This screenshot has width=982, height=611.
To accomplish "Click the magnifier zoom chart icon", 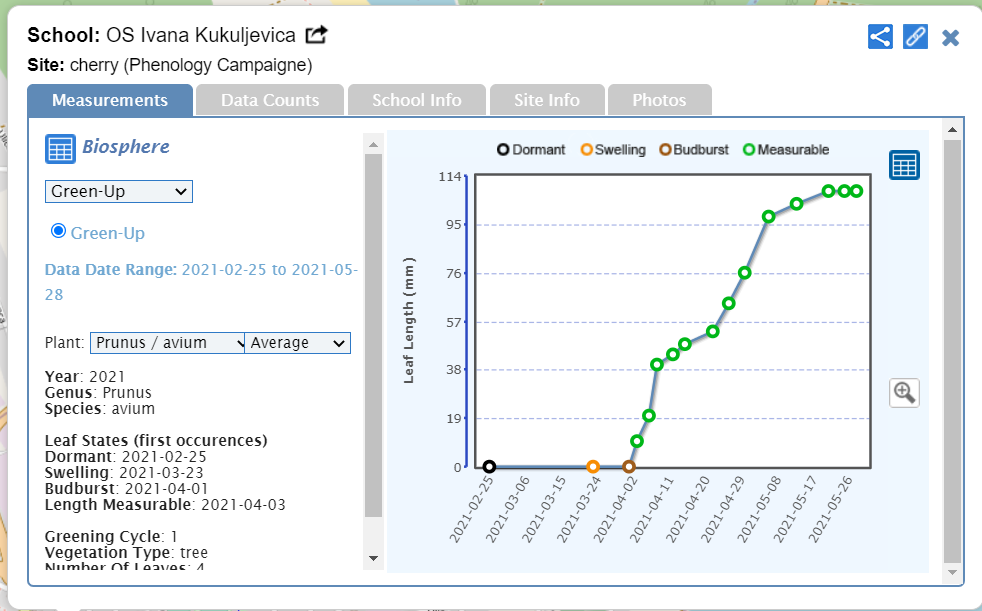I will tap(904, 392).
